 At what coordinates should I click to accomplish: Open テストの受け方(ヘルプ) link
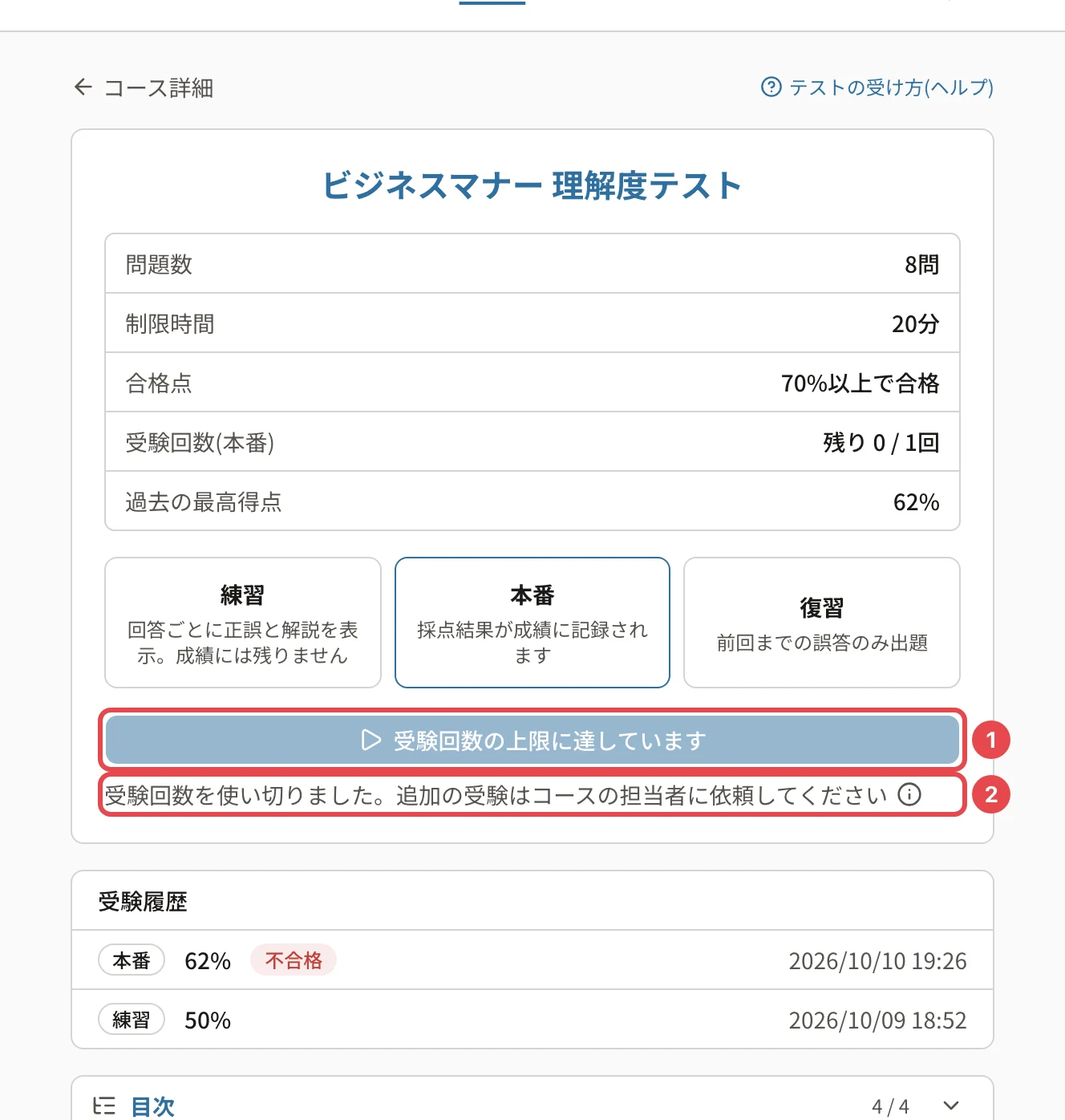coord(877,87)
